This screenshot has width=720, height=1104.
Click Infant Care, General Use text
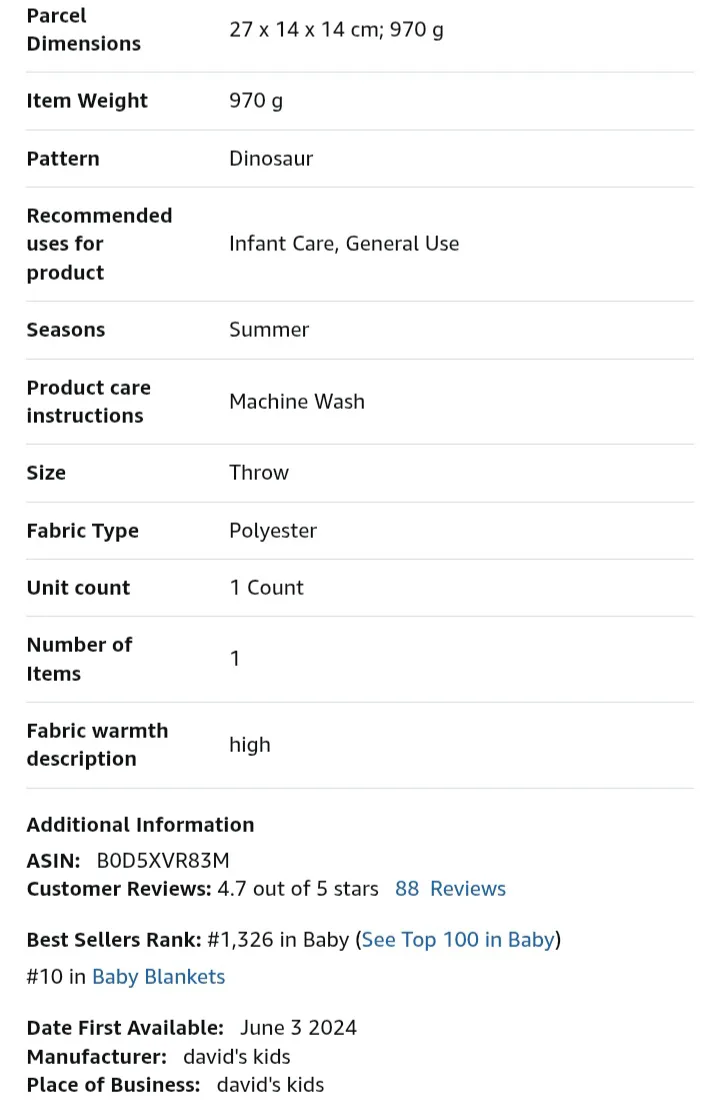[344, 243]
